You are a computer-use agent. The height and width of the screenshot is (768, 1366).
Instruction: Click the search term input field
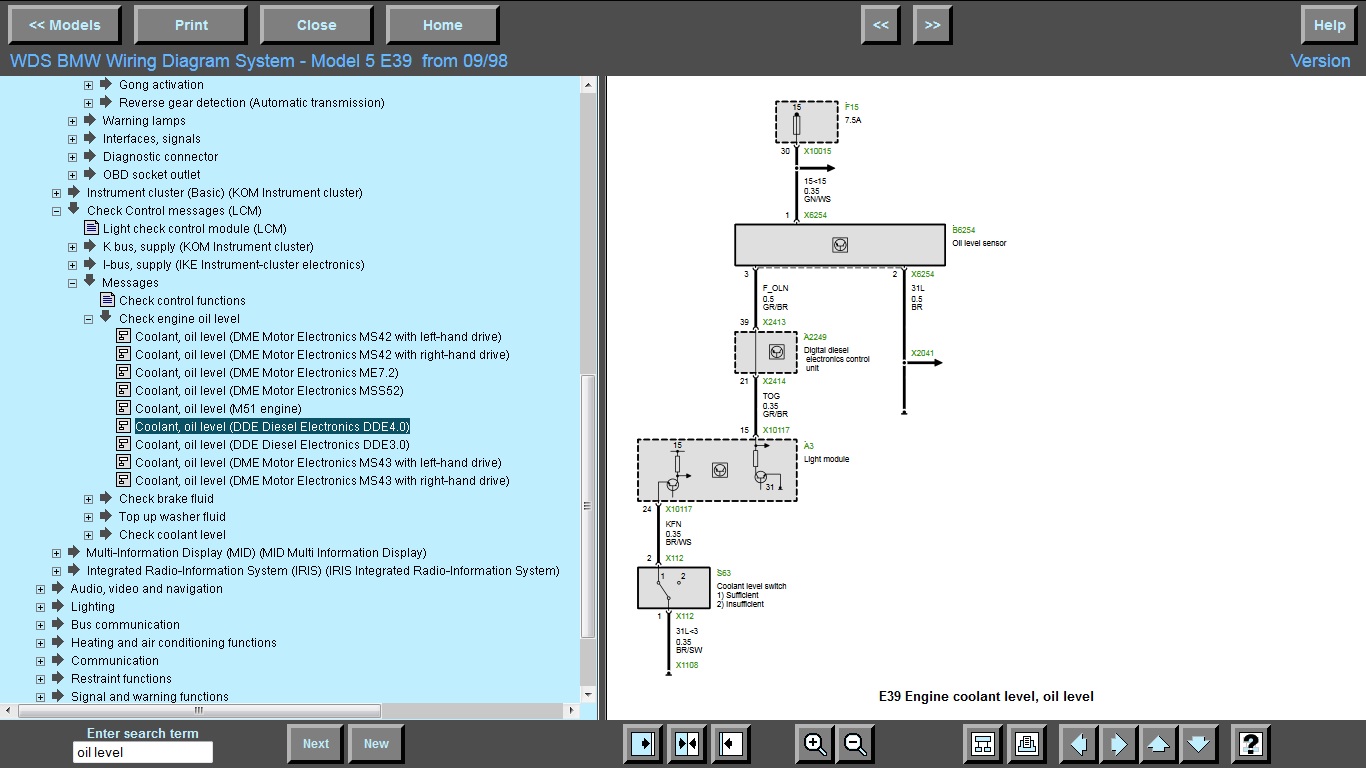(x=143, y=752)
